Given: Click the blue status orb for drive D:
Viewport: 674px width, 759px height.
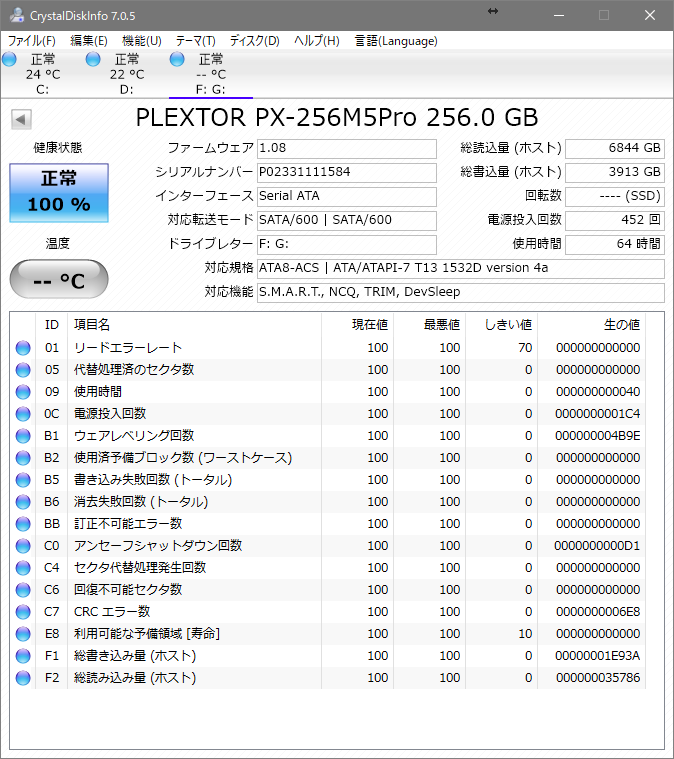Looking at the screenshot, I should (93, 60).
